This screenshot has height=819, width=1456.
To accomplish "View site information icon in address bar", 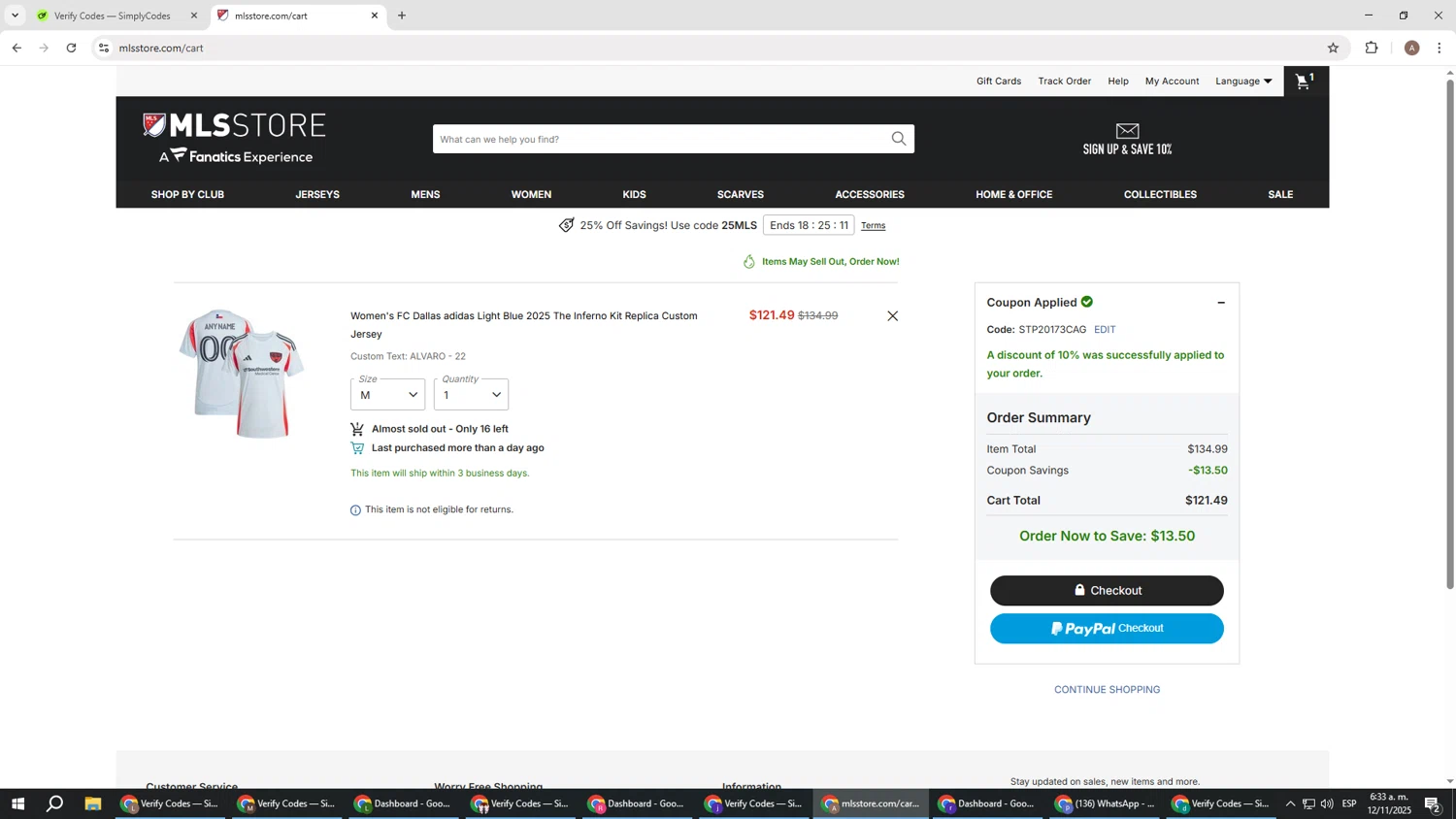I will [104, 48].
